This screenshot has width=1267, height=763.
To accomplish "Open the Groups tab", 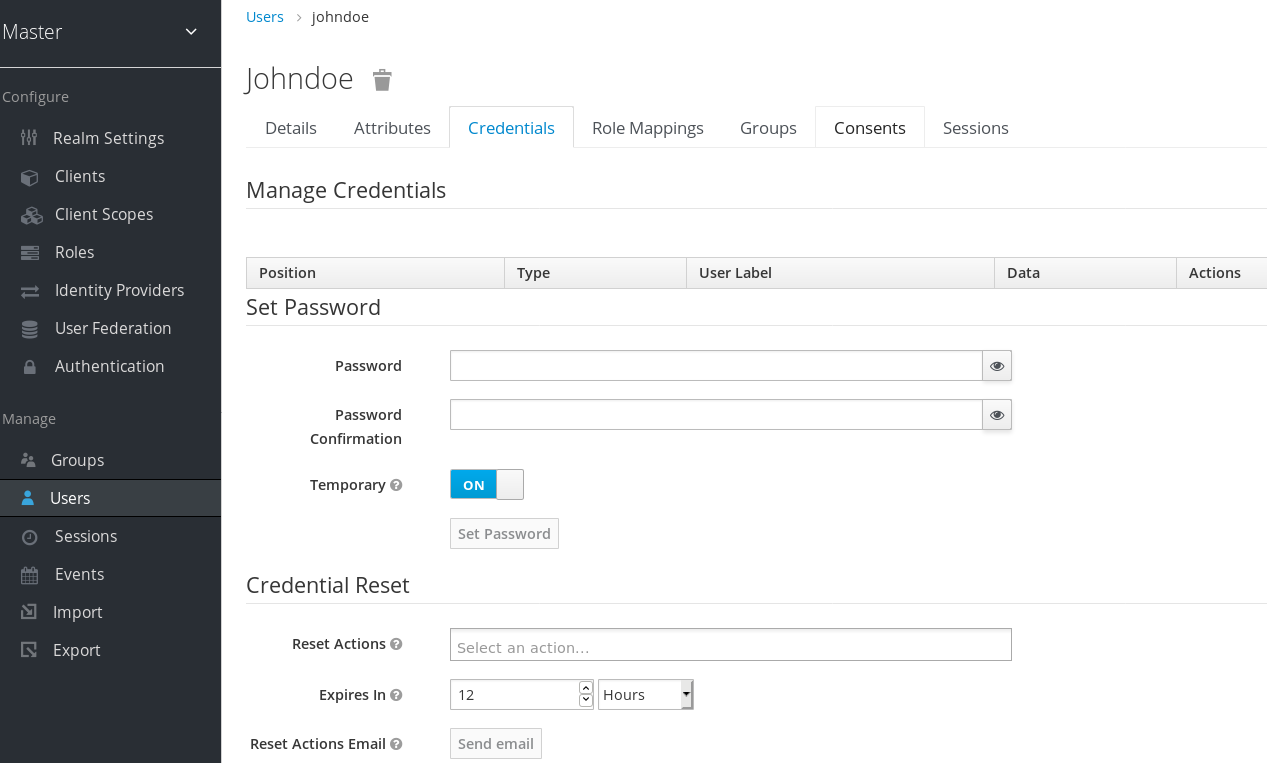I will (768, 128).
